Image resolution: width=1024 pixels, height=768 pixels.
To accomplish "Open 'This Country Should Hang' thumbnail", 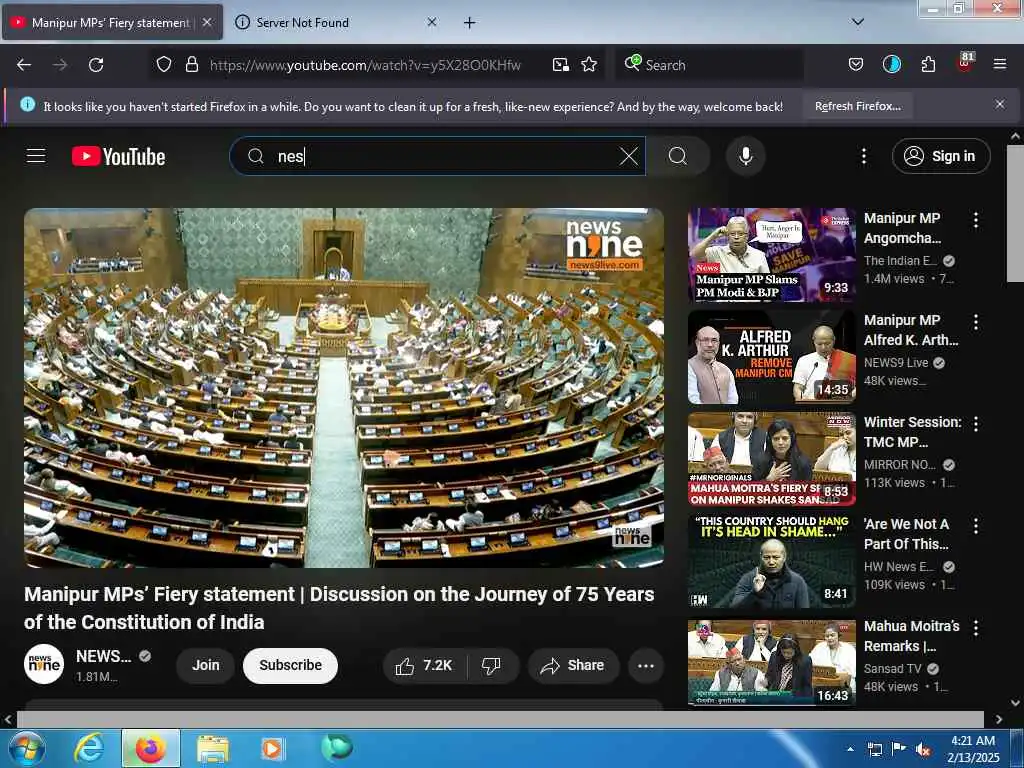I will (771, 560).
